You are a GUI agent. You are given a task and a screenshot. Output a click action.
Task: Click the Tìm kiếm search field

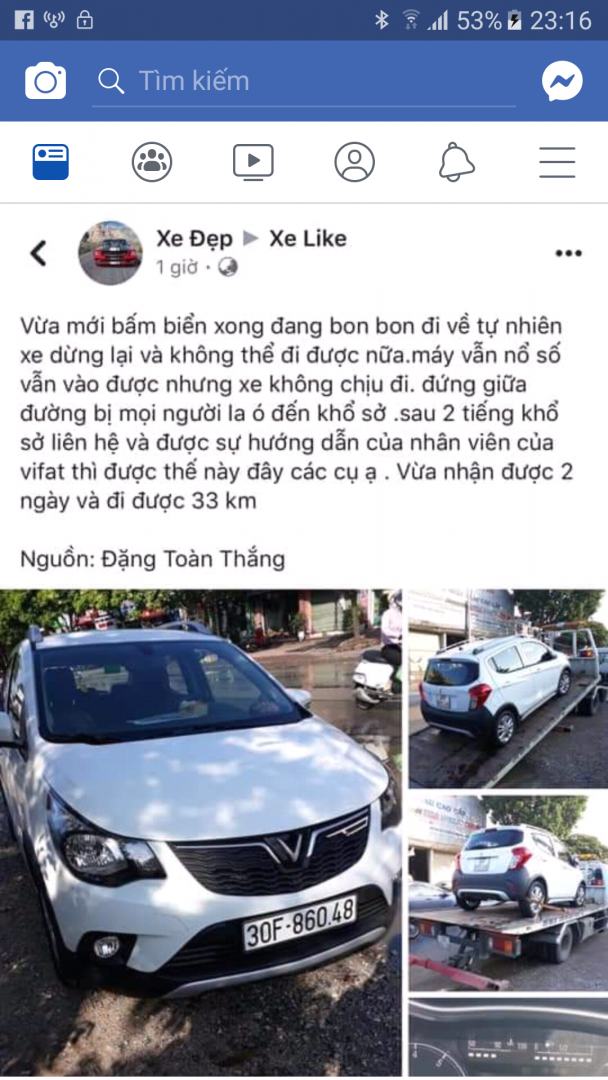click(304, 81)
